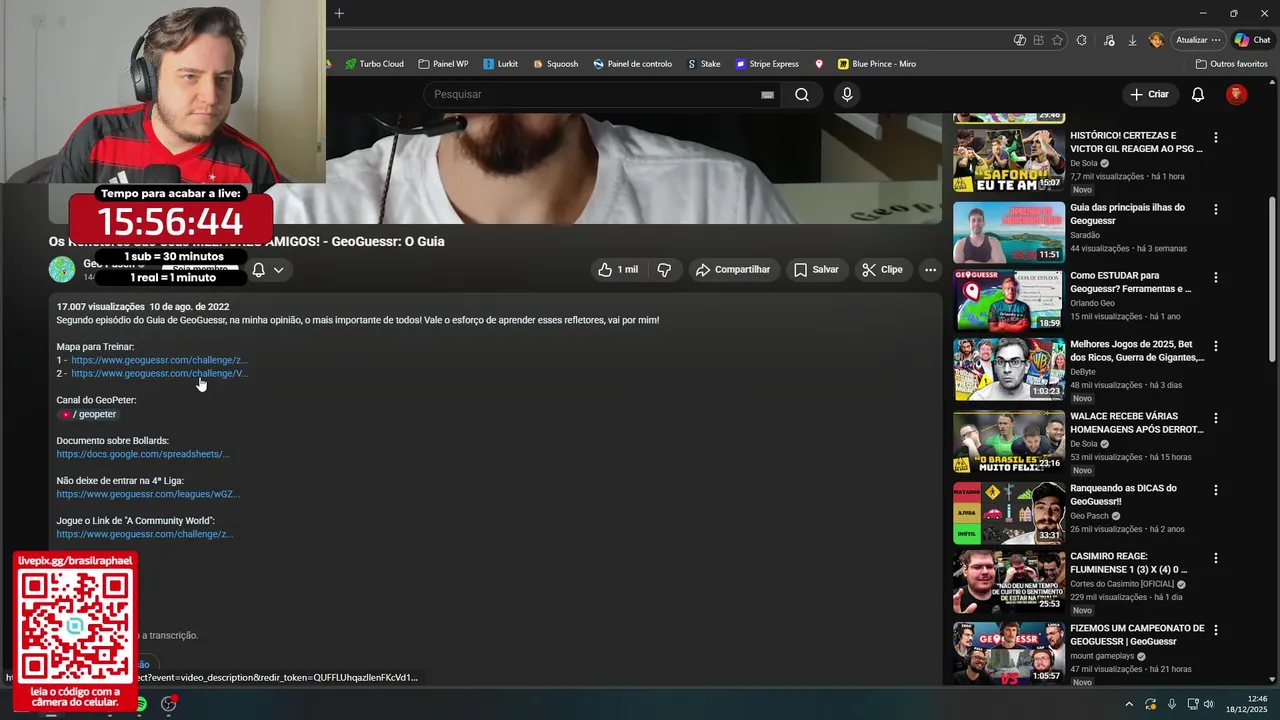Open Squoosh bookmark

[555, 64]
